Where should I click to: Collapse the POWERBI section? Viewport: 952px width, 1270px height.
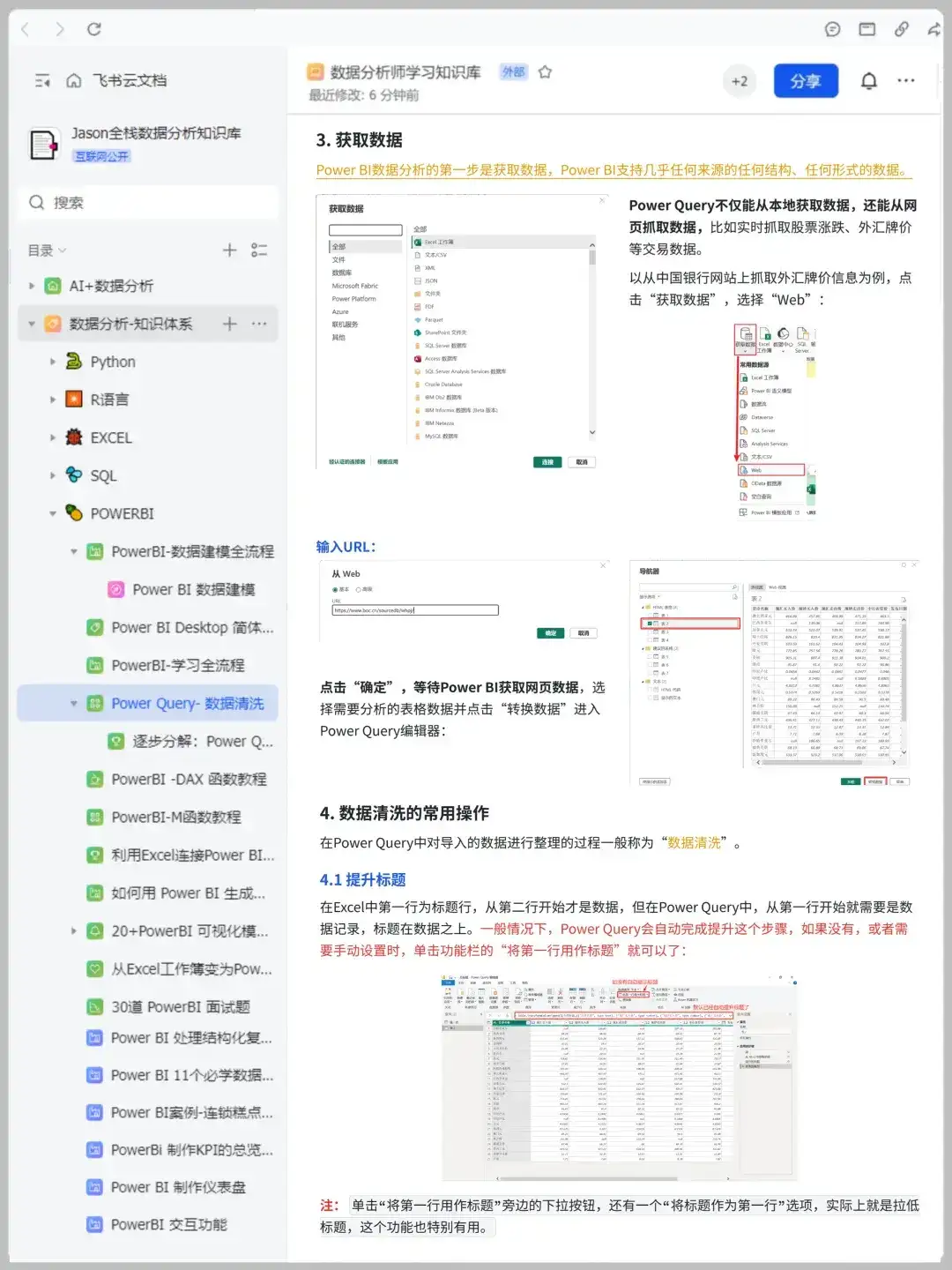point(53,513)
